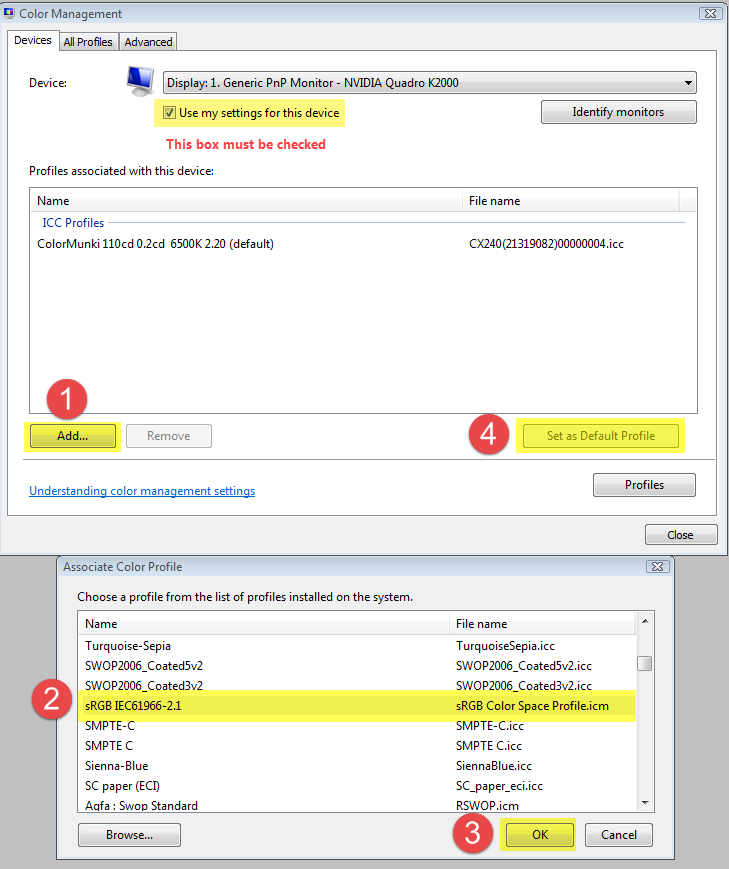The height and width of the screenshot is (869, 729).
Task: Click SMPTE C.icc file name
Action: coord(488,746)
